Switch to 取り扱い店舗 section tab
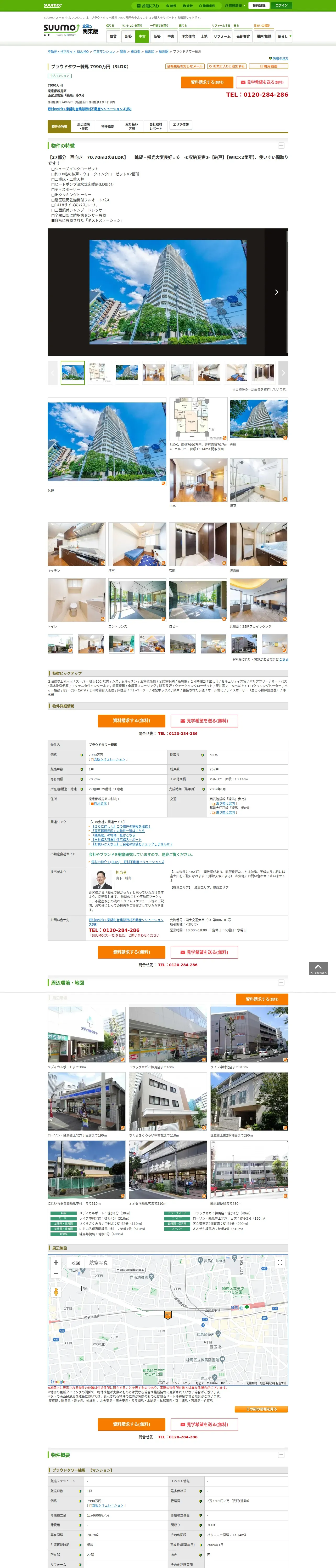Viewport: 336px width, 1568px height. (132, 126)
